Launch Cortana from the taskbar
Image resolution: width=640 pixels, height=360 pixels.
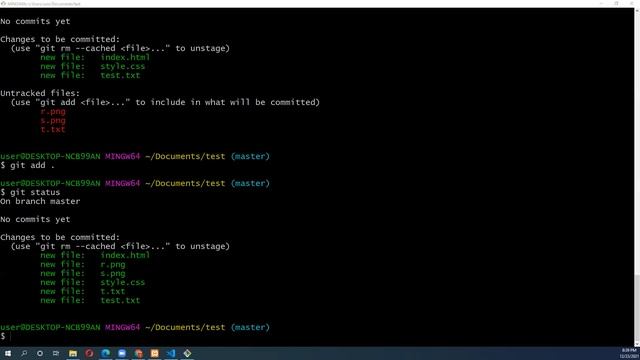pos(40,353)
